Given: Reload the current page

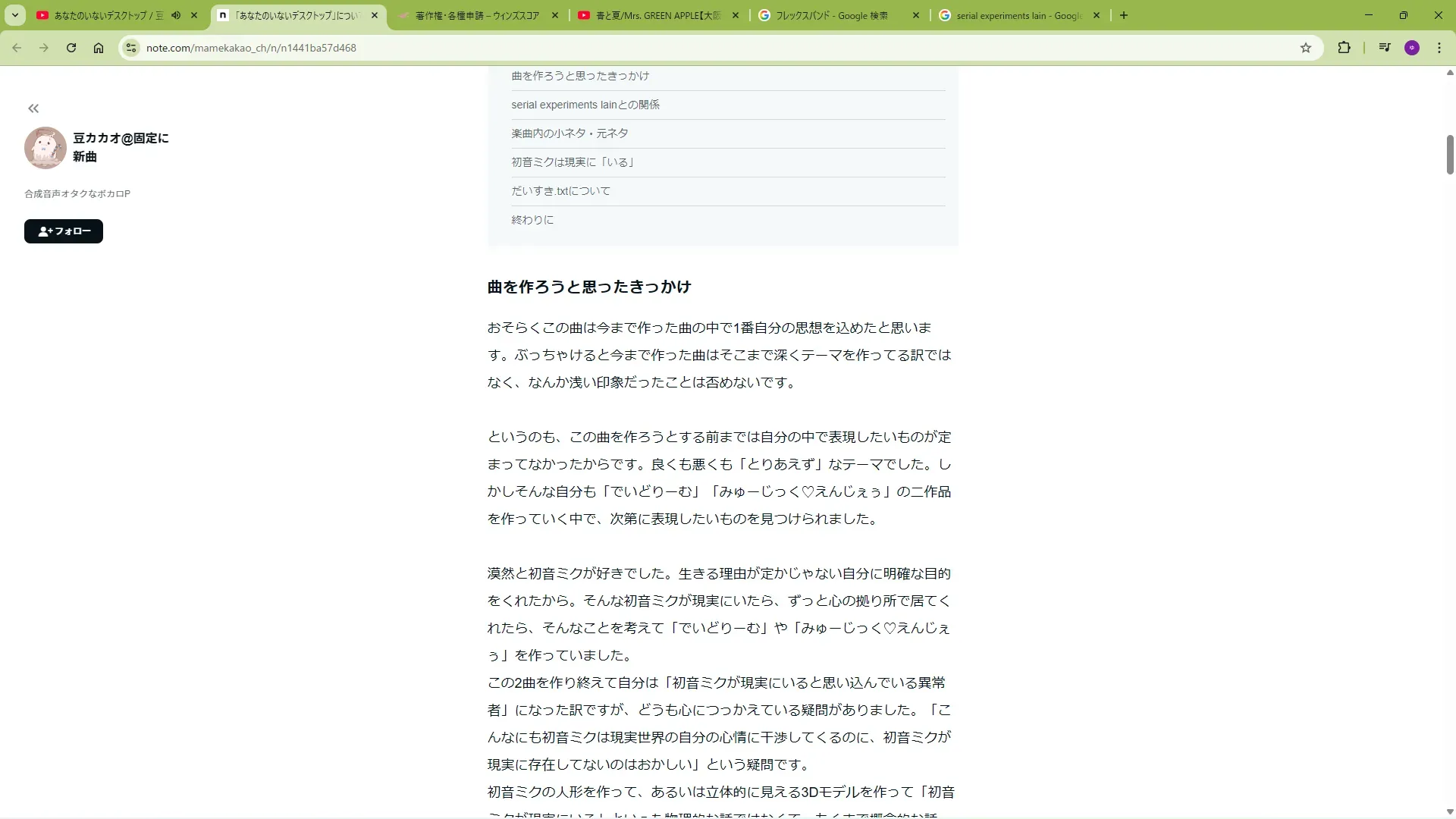Looking at the screenshot, I should (71, 48).
